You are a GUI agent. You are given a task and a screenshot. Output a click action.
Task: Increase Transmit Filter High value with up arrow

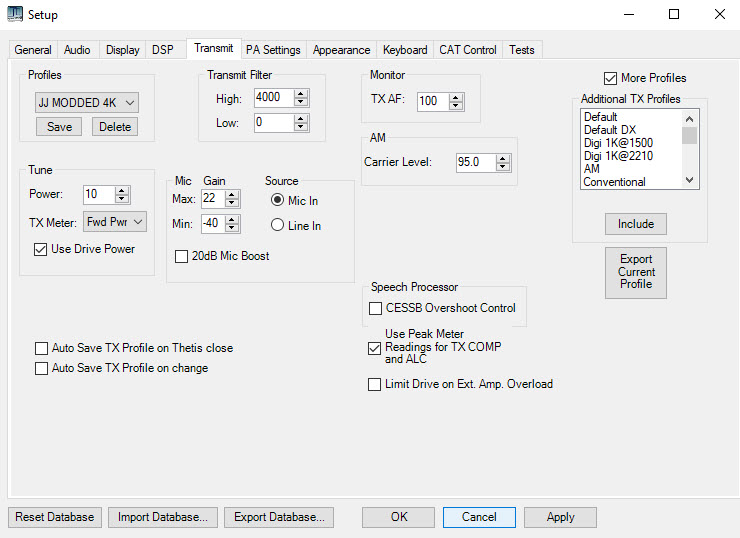pos(301,94)
